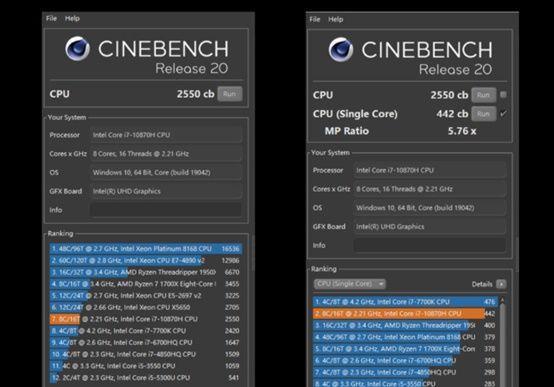Image resolution: width=554 pixels, height=387 pixels.
Task: Click MP Ratio value 5.76 x
Action: (462, 131)
